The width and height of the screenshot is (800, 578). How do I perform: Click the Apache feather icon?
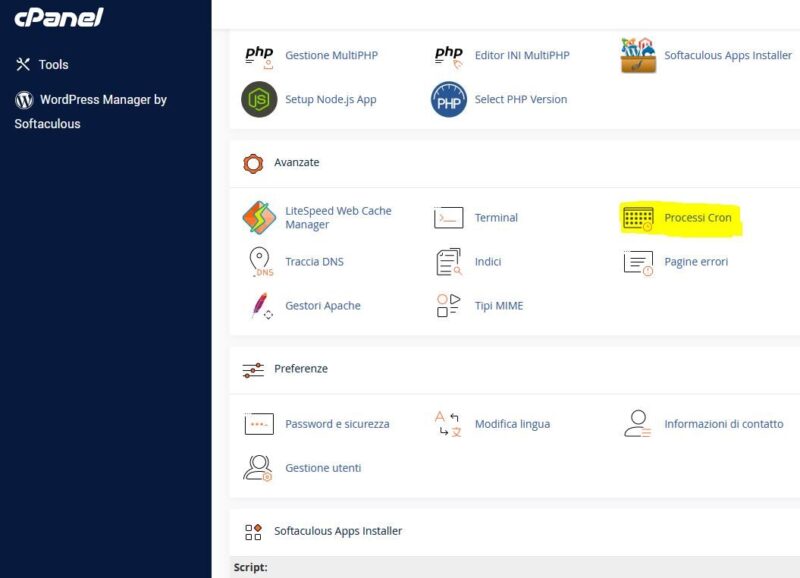(261, 306)
